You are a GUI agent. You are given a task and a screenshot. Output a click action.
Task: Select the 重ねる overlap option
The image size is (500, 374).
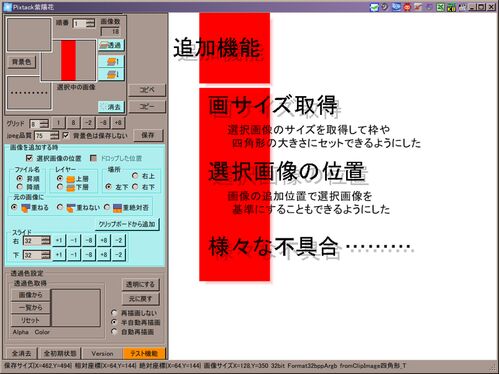14,207
